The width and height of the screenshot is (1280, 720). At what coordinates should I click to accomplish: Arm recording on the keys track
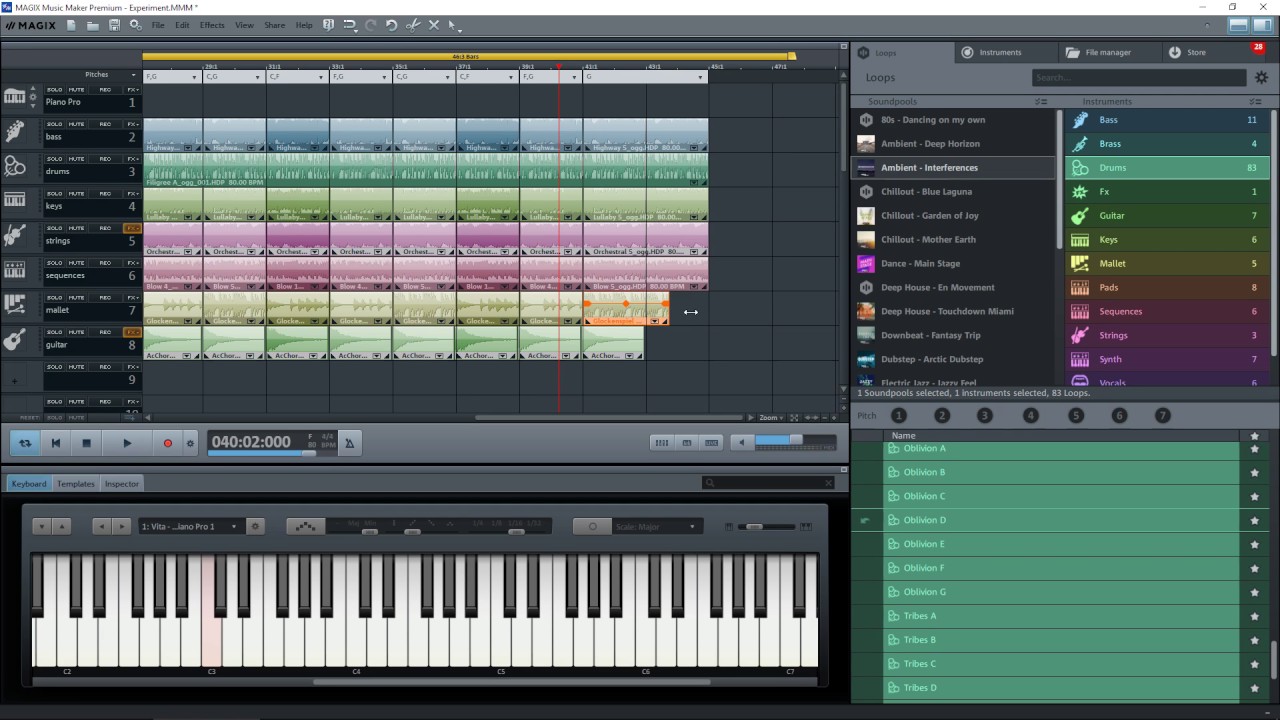(105, 194)
